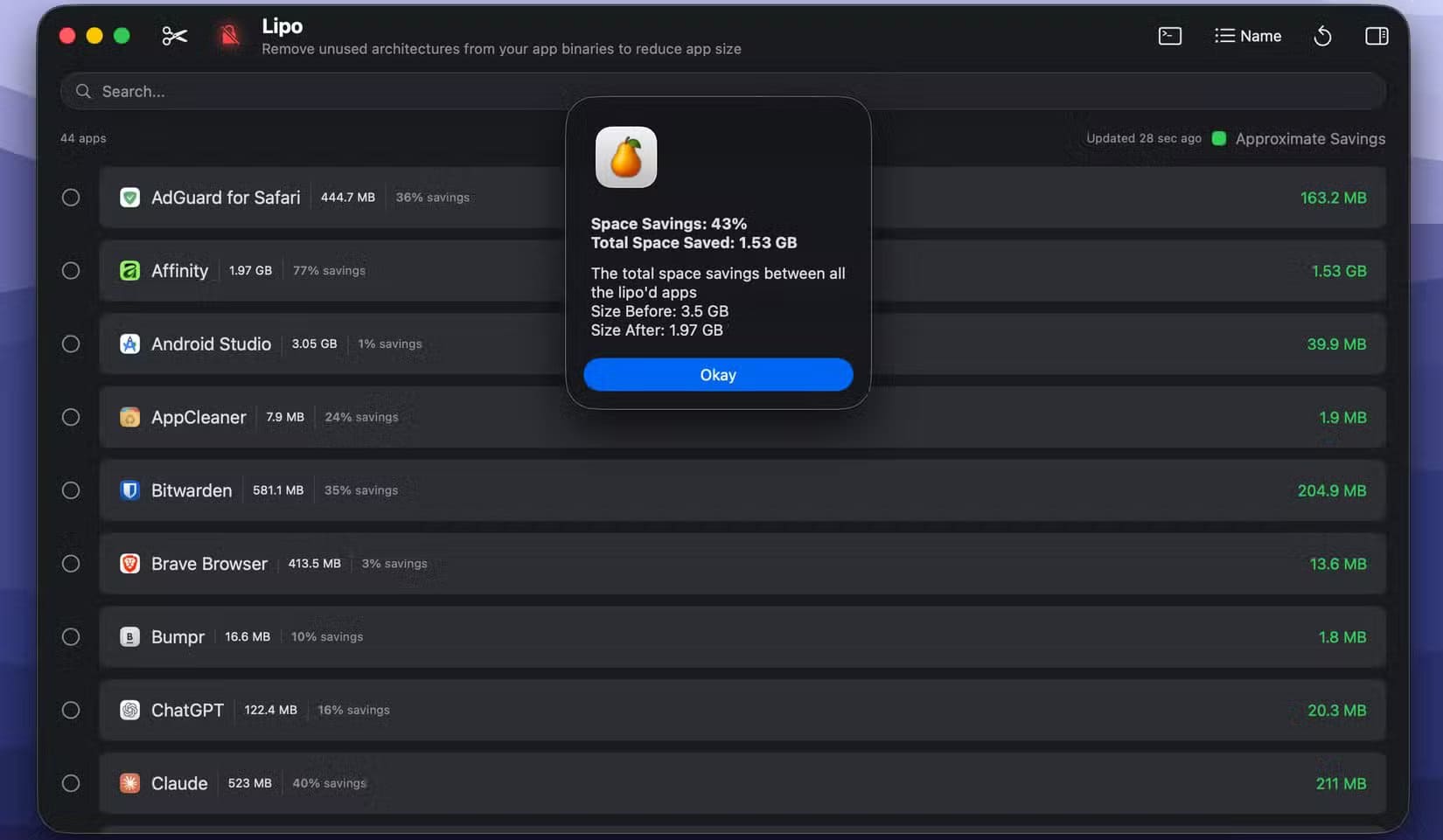
Task: Click inside the Search field
Action: pyautogui.click(x=350, y=91)
